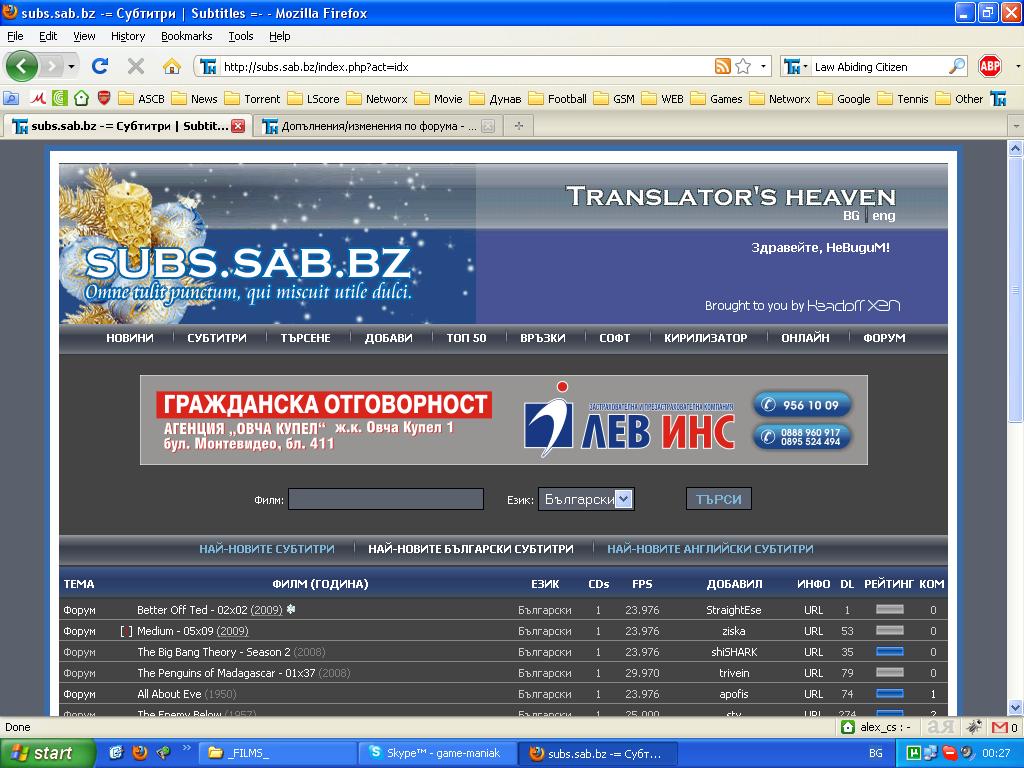1024x768 pixels.
Task: Open the View menu
Action: pyautogui.click(x=84, y=36)
